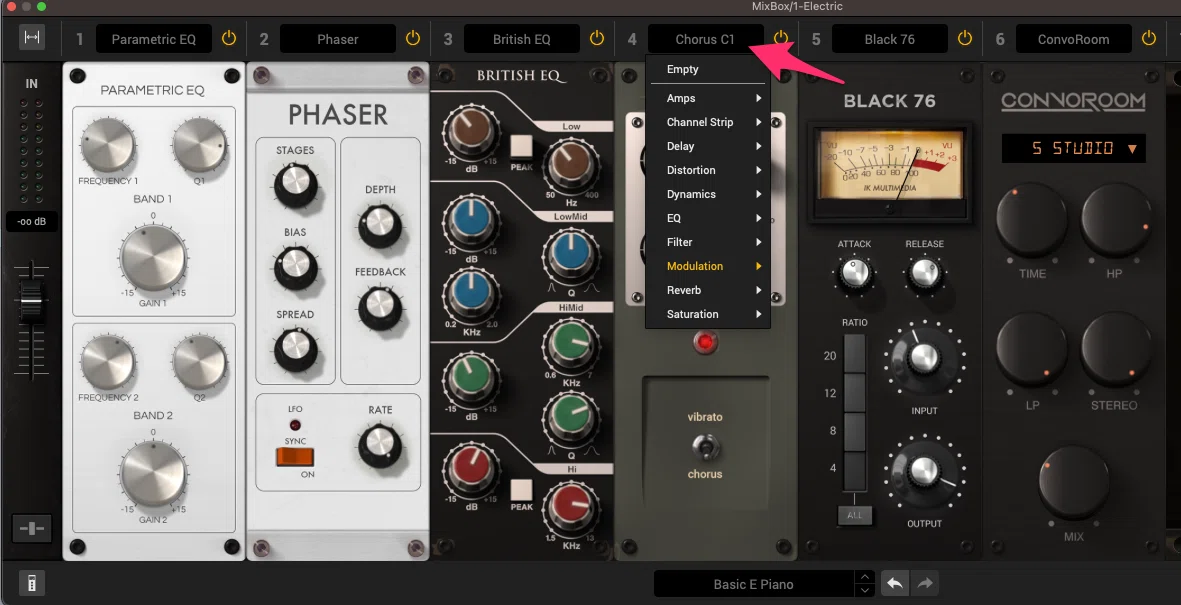The width and height of the screenshot is (1181, 605).
Task: Click the Phaser STAGES knob
Action: [x=295, y=185]
